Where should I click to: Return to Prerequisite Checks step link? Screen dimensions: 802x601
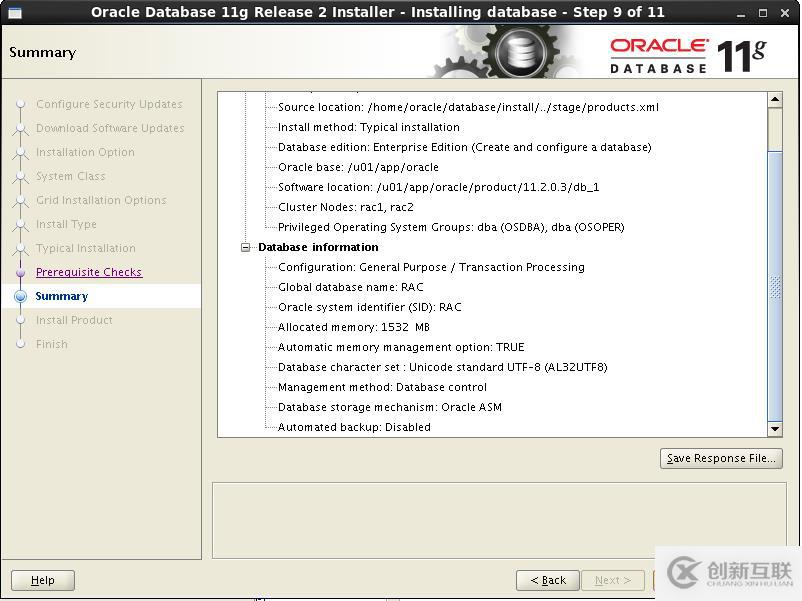coord(89,272)
